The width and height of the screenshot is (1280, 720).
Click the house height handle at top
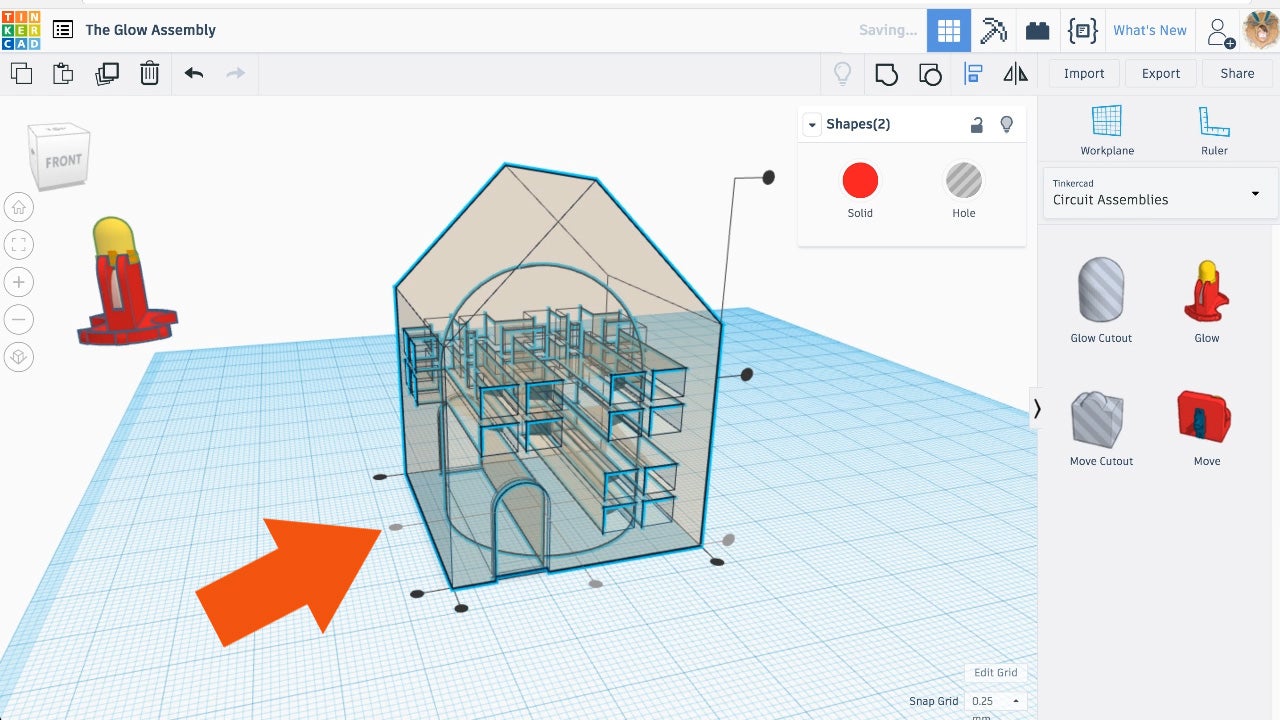[768, 177]
